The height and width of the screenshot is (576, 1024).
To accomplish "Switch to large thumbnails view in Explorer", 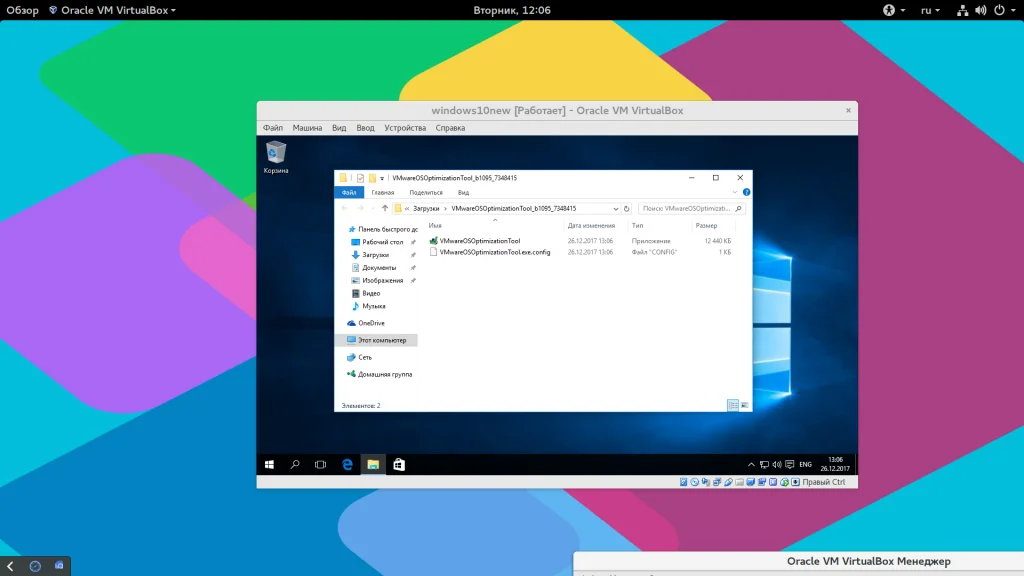I will (745, 405).
